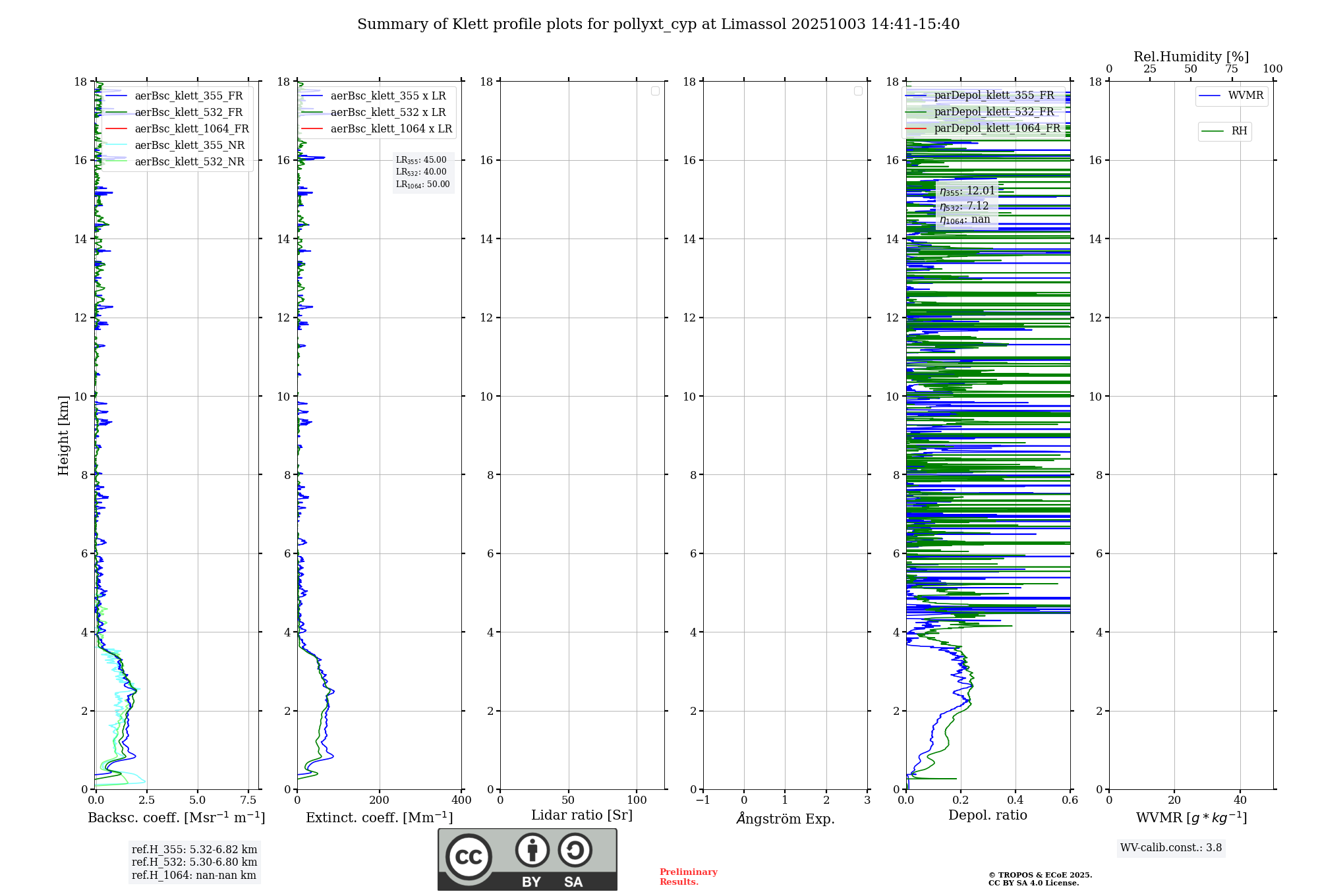
Task: Click the BY attribution person icon
Action: click(532, 850)
